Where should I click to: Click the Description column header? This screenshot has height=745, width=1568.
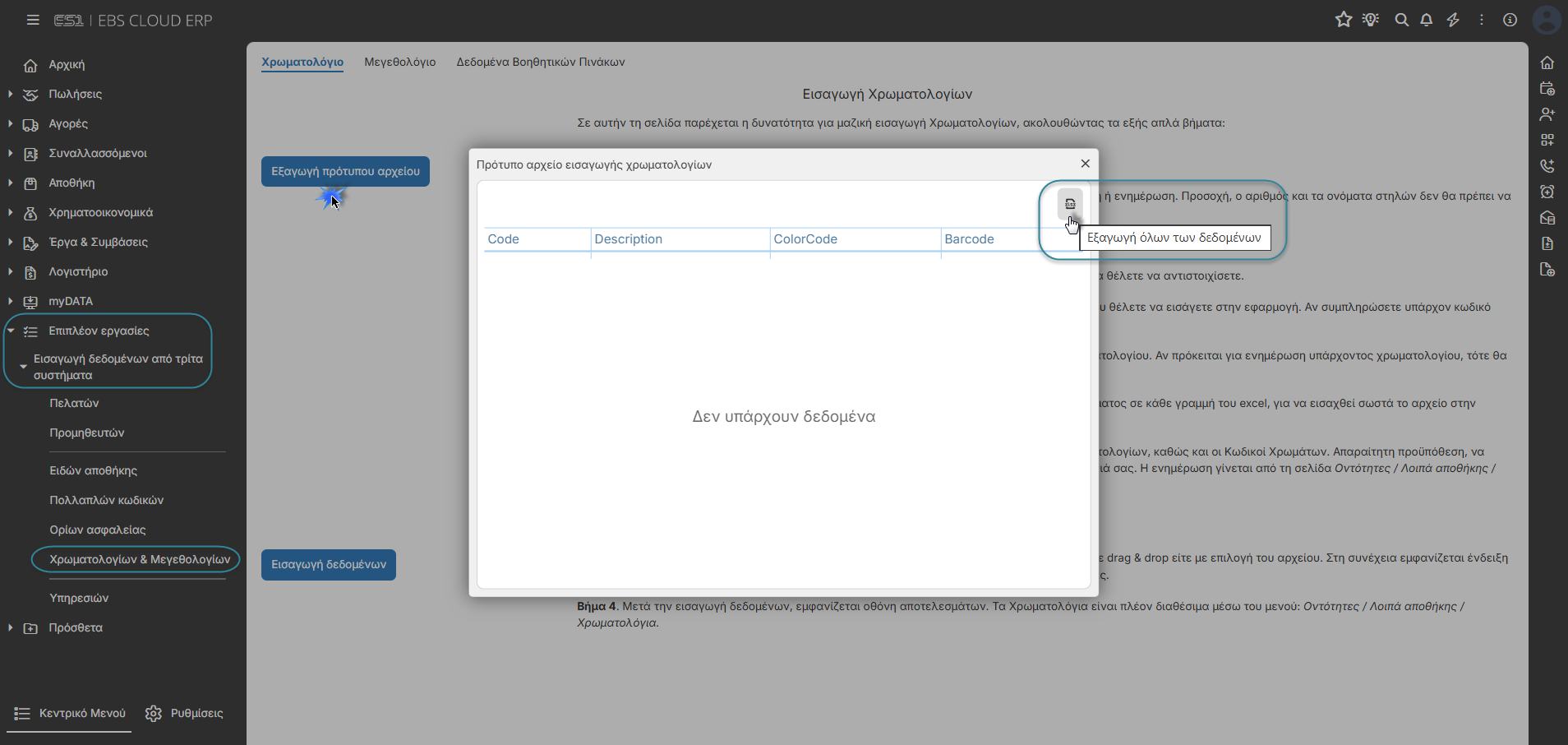tap(680, 239)
